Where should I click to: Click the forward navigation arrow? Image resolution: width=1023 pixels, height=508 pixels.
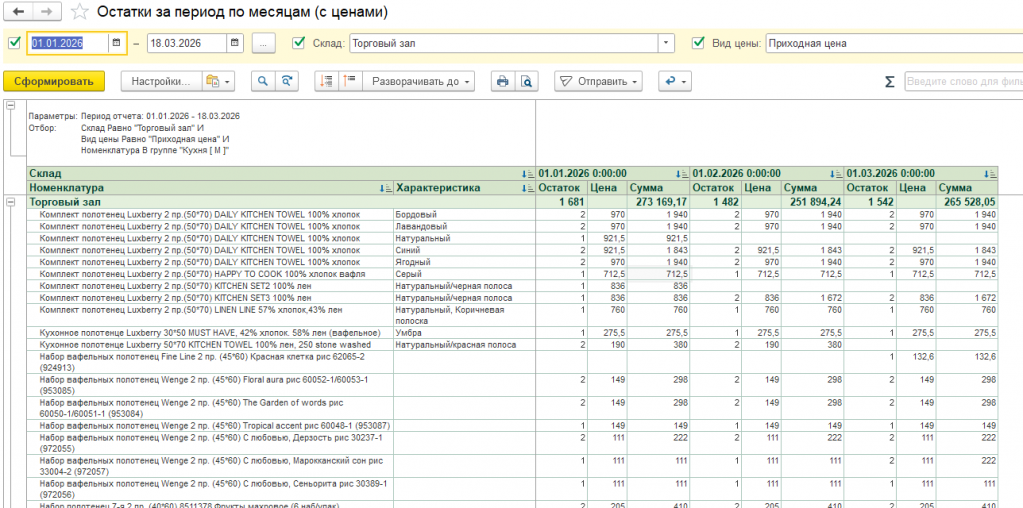click(45, 13)
